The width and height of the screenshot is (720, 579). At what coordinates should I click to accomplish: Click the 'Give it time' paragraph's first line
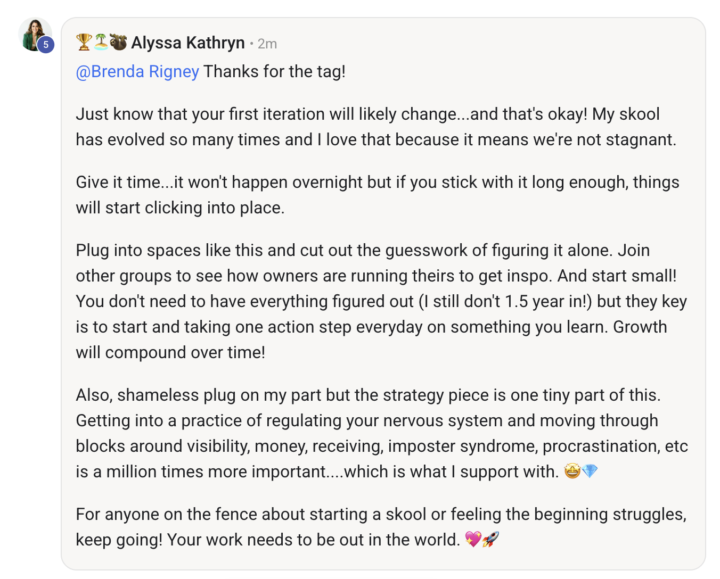pyautogui.click(x=377, y=182)
